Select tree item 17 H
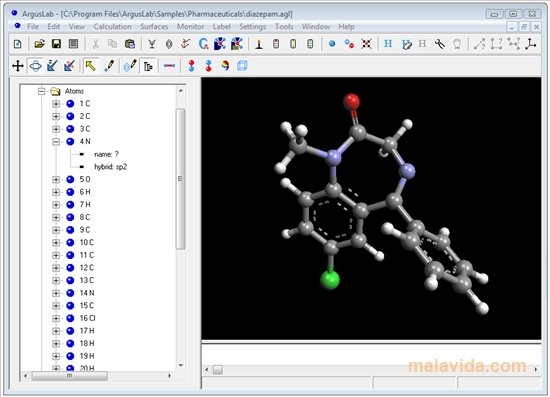The width and height of the screenshot is (550, 397). (87, 331)
